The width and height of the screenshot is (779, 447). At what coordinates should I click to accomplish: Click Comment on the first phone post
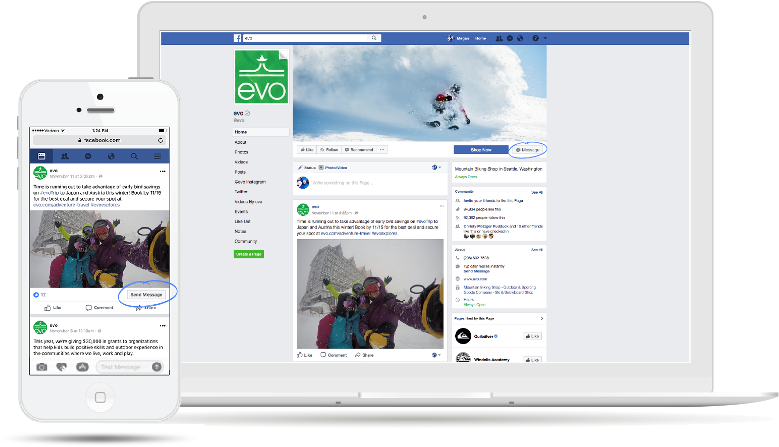coord(99,308)
